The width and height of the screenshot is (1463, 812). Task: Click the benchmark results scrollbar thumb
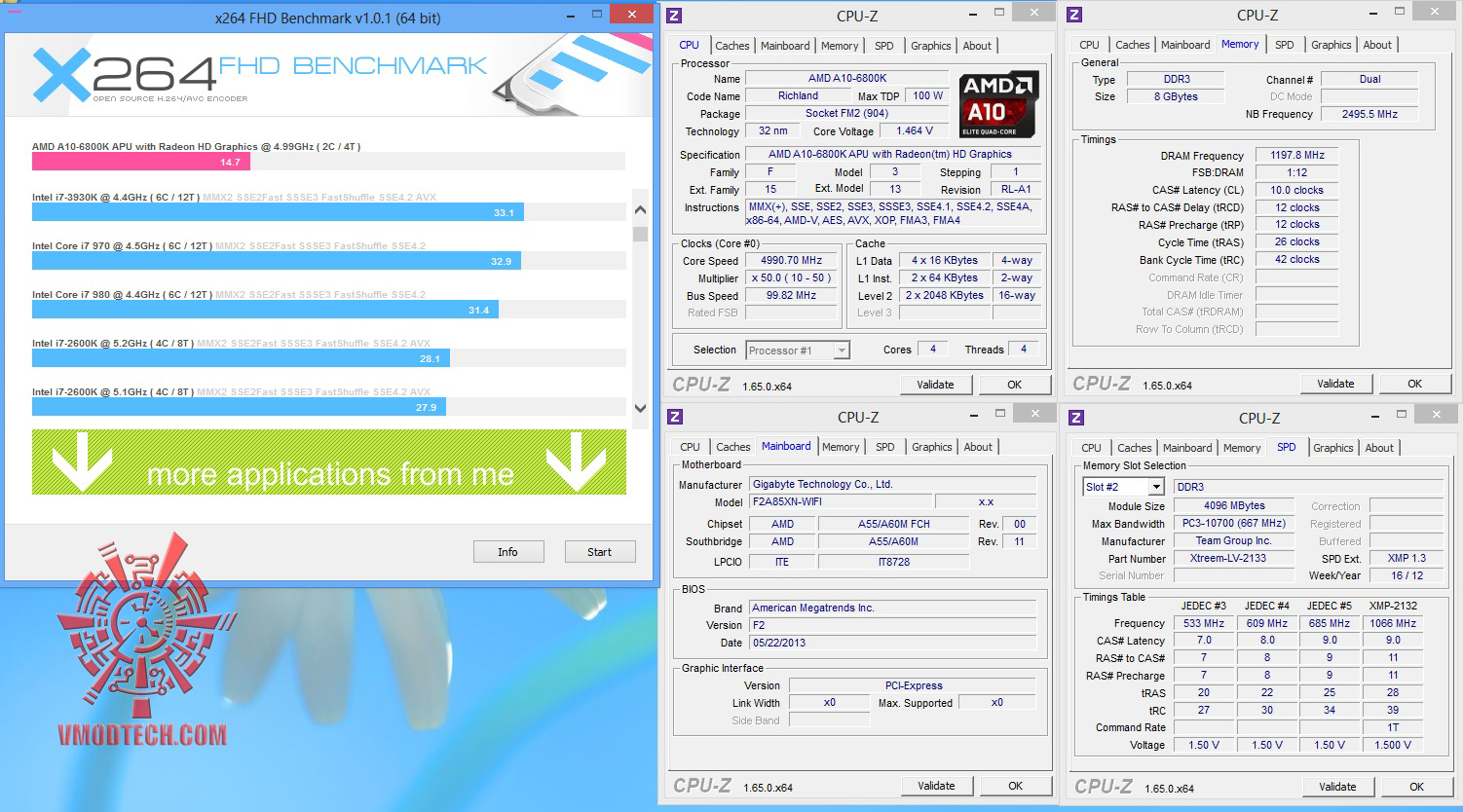[x=640, y=233]
